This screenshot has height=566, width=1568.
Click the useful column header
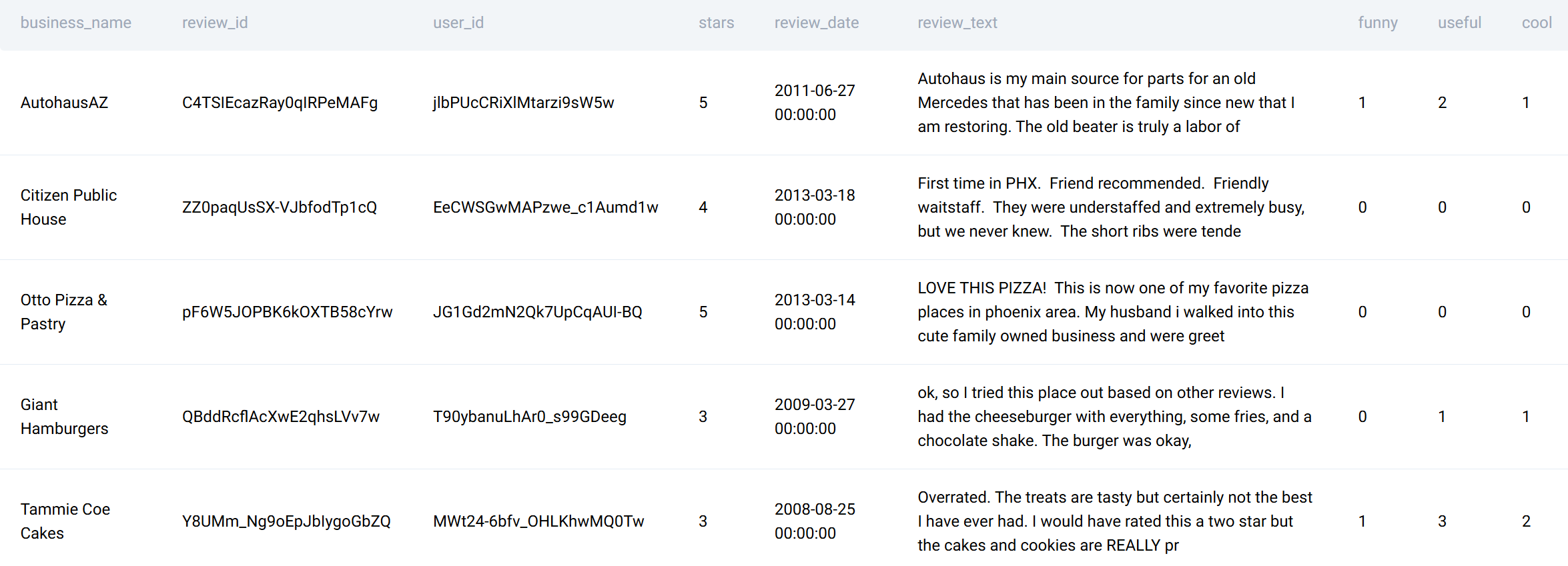coord(1459,23)
